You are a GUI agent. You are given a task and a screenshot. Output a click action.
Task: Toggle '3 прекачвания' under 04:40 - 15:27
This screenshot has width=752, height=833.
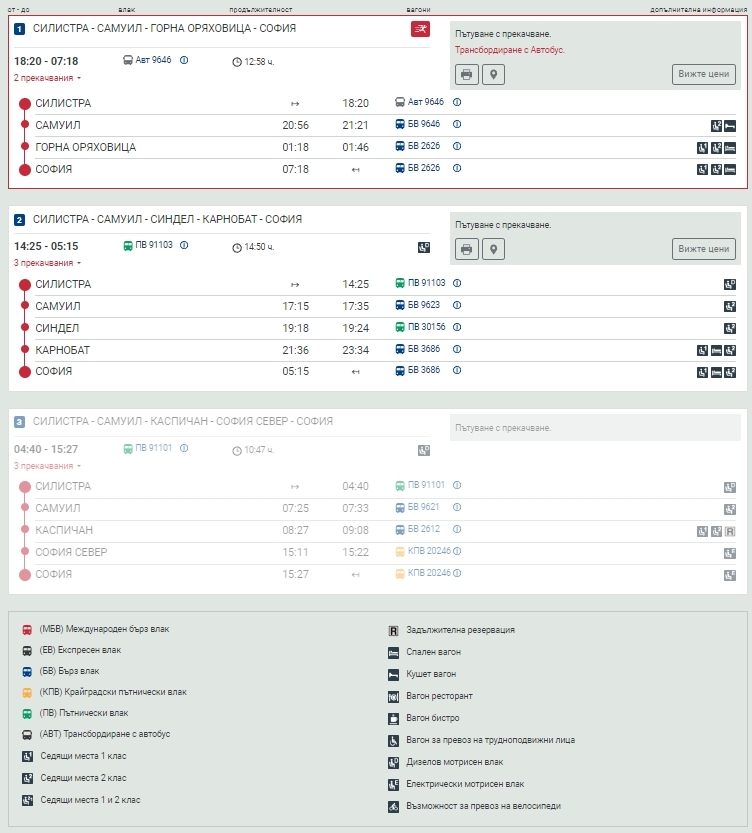47,466
